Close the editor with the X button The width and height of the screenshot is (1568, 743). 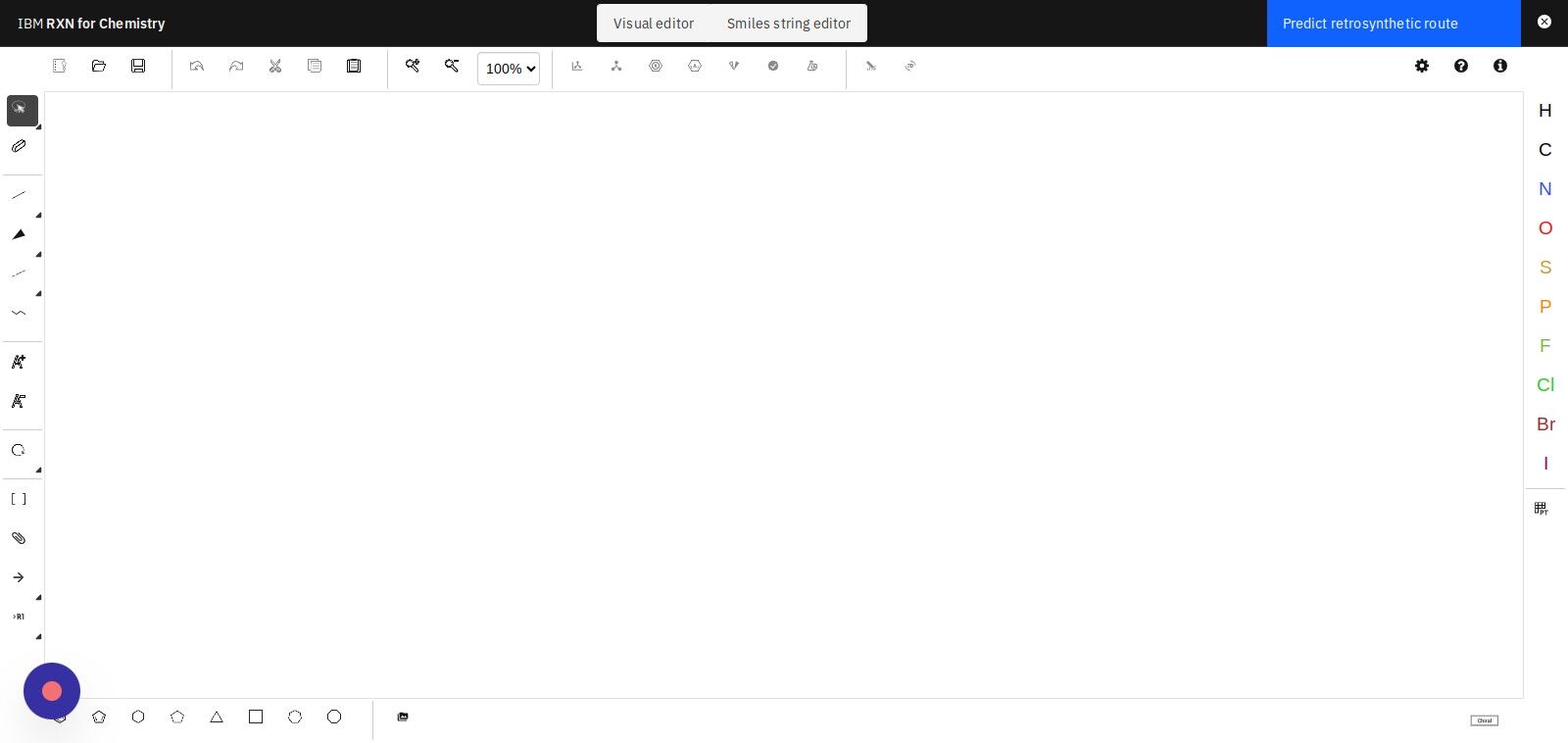click(1544, 22)
